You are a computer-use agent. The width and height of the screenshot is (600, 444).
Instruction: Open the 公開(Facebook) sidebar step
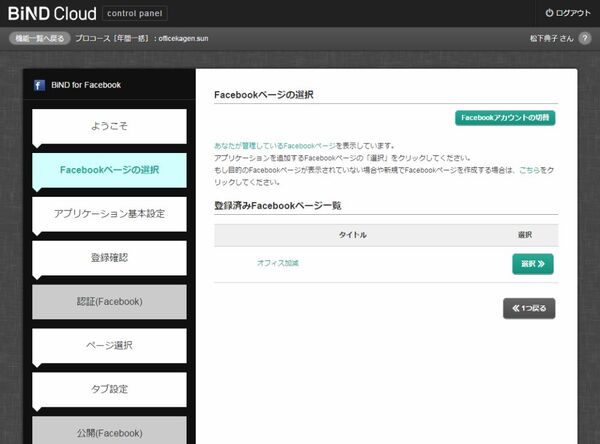click(x=109, y=430)
